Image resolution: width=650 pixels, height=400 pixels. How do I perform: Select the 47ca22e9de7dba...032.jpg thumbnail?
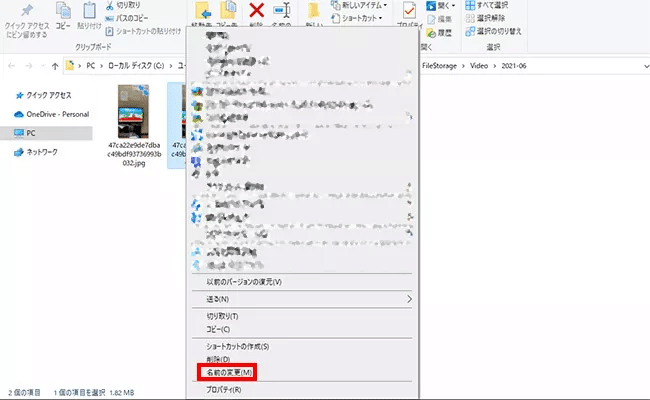133,112
